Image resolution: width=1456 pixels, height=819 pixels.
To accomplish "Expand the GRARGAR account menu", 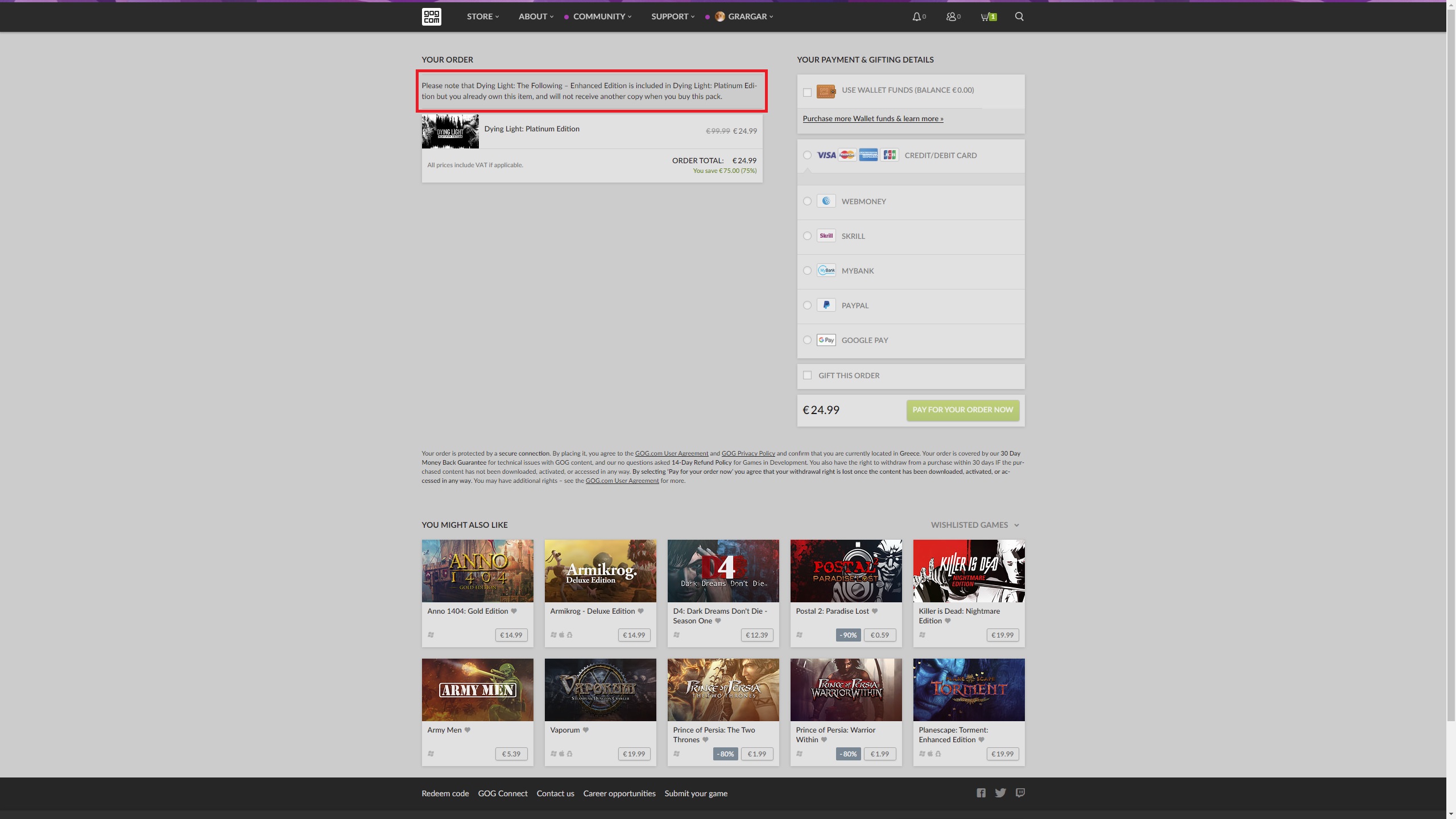I will pos(750,16).
